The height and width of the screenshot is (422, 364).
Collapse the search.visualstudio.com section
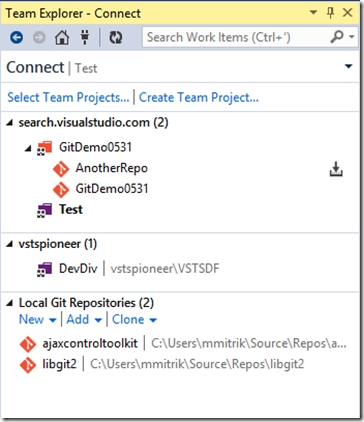point(10,123)
